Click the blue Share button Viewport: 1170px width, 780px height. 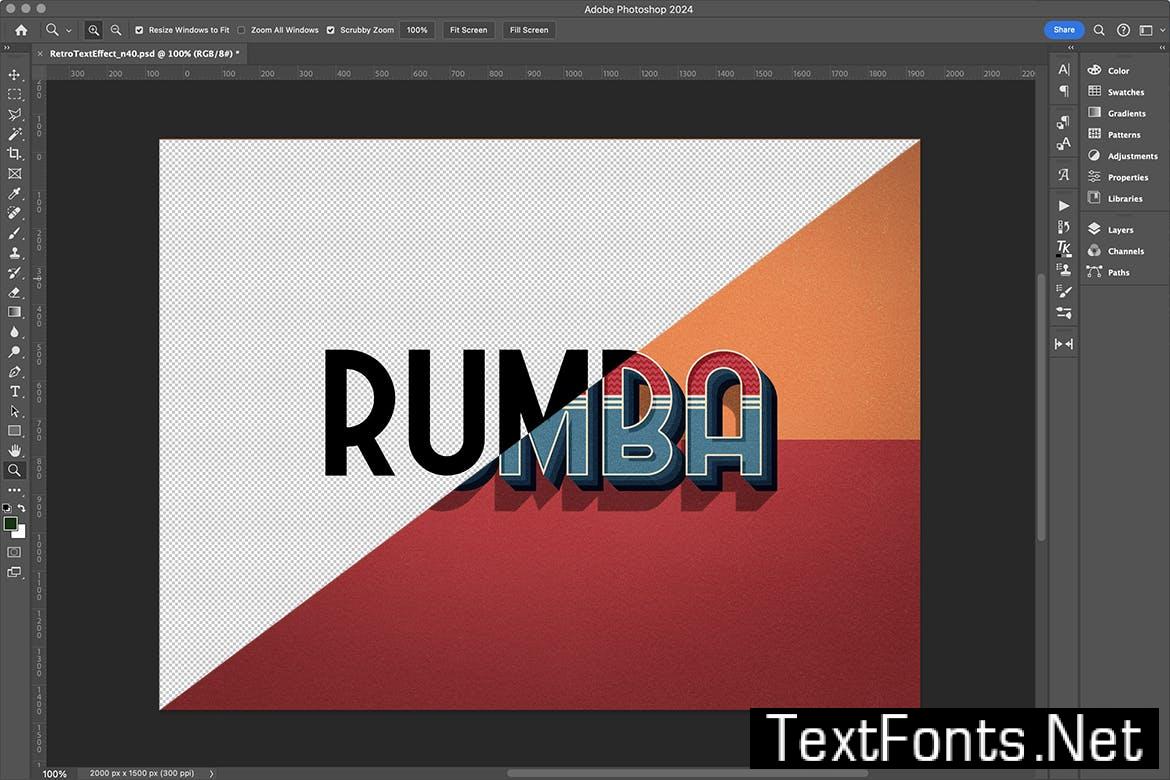[1064, 30]
